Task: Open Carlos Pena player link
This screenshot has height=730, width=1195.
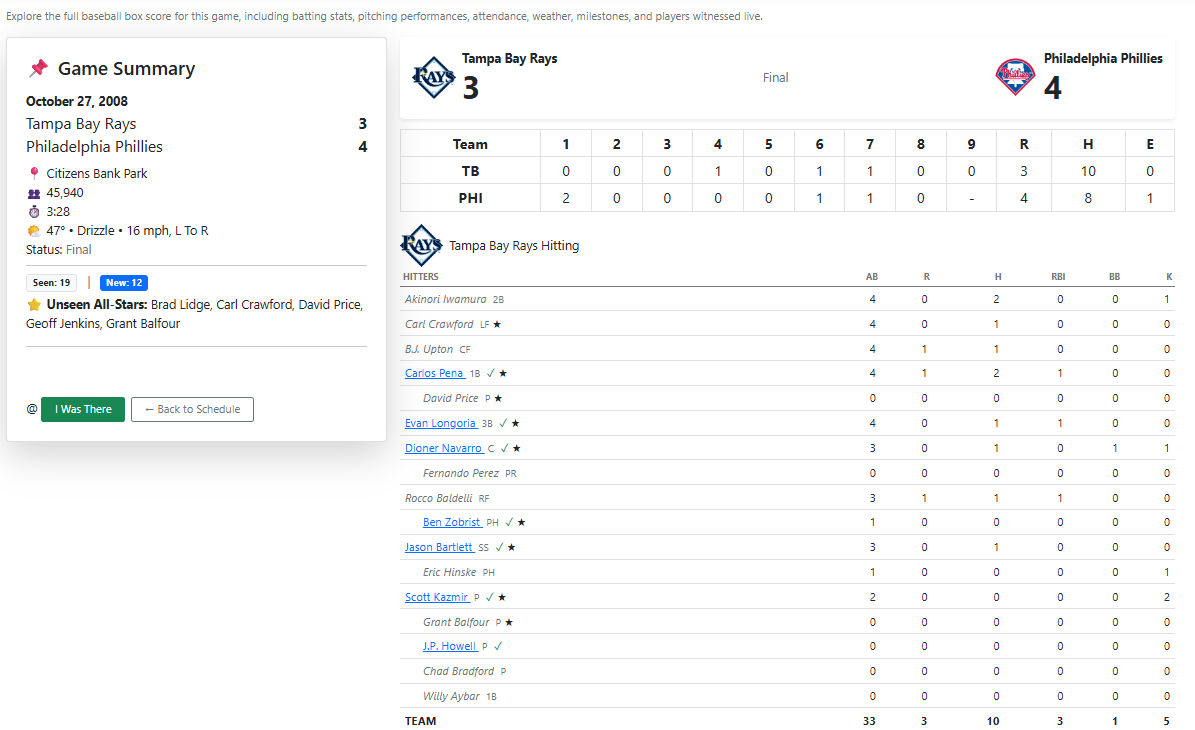Action: [434, 373]
